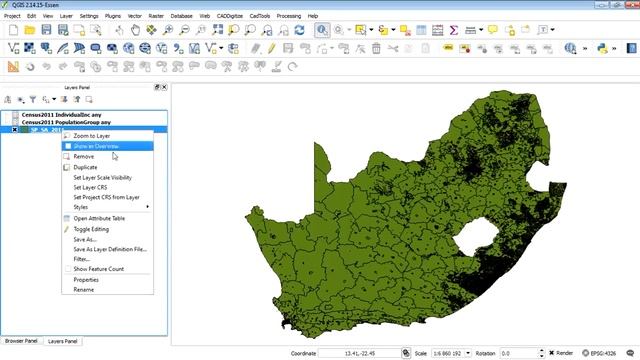Switch to the Browser Panel tab
The image size is (640, 360).
coord(21,341)
